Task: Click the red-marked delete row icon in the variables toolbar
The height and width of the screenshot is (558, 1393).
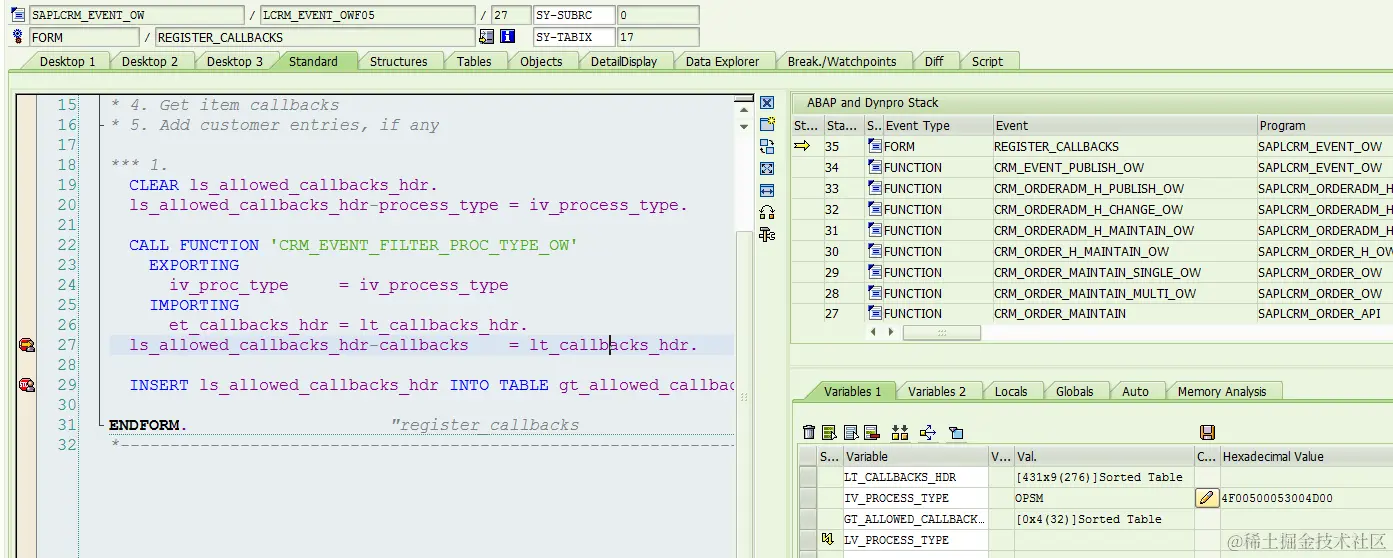Action: (x=872, y=432)
